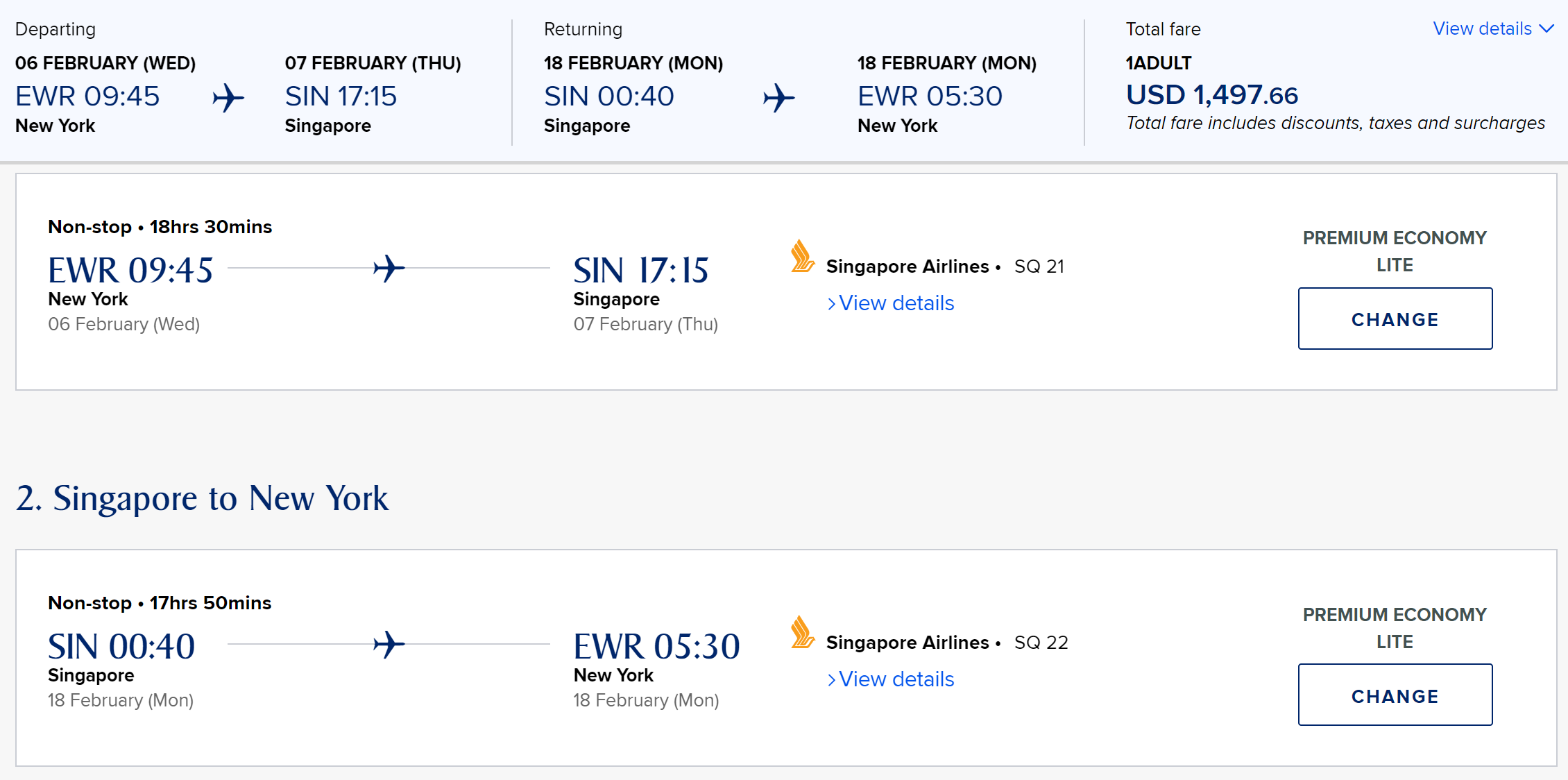Click SIN 00:40 return time in summary header
This screenshot has height=780, width=1568.
click(608, 96)
